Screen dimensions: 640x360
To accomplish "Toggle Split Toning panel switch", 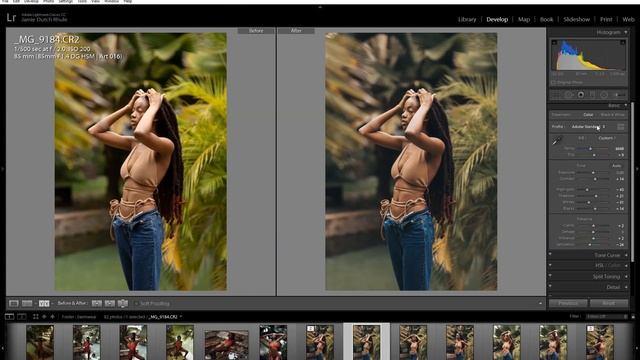I will (x=550, y=276).
